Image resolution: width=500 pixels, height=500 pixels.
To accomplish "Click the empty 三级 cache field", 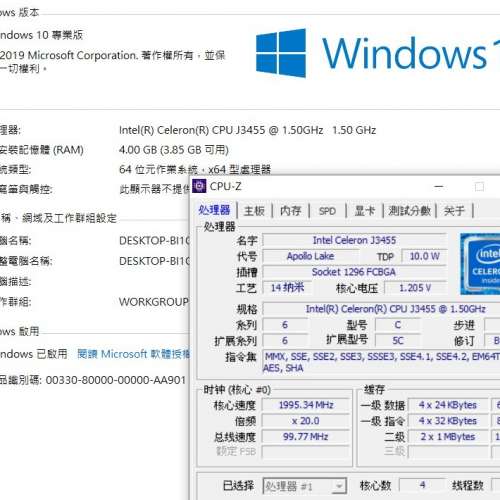I will [x=448, y=452].
